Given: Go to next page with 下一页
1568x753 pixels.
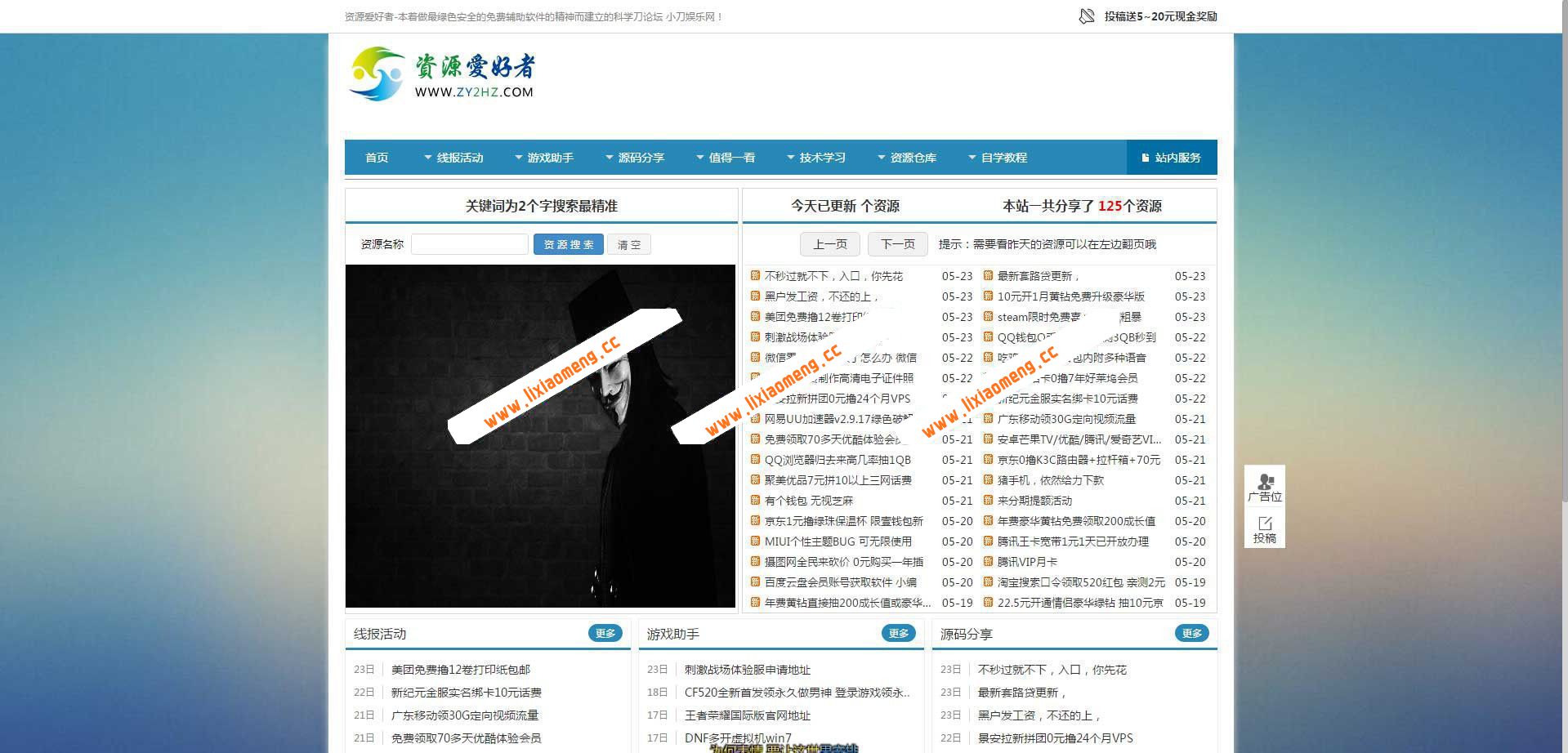Looking at the screenshot, I should [x=898, y=244].
